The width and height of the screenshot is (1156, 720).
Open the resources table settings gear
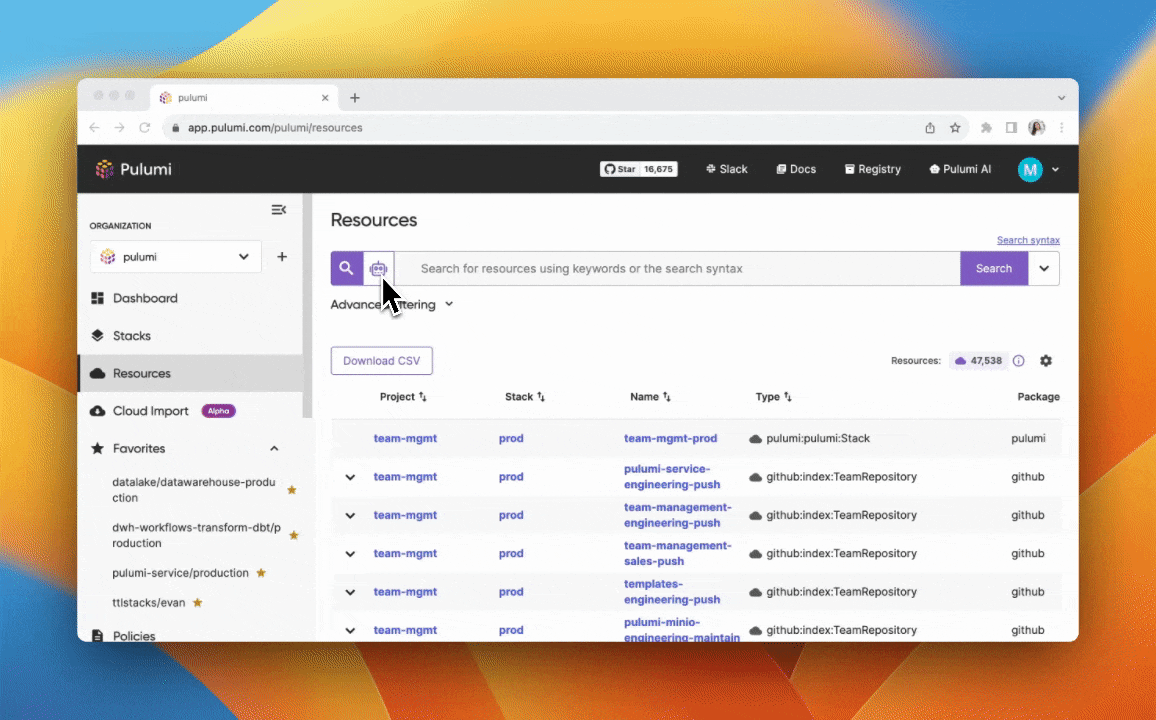coord(1045,360)
